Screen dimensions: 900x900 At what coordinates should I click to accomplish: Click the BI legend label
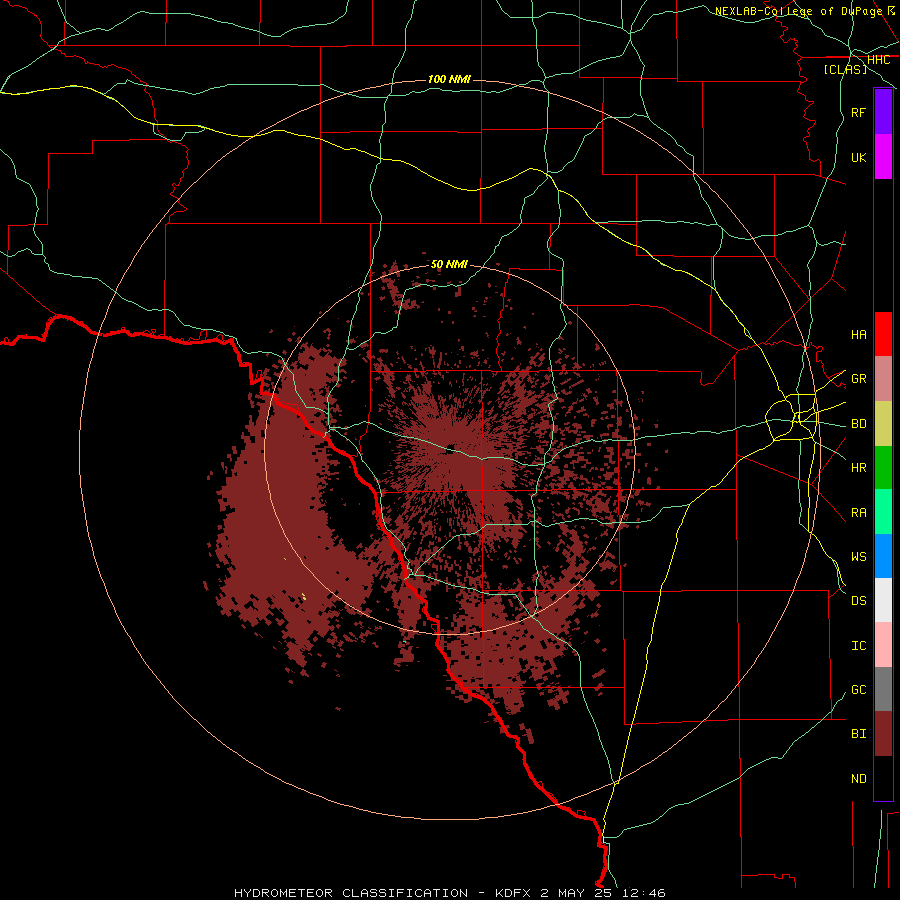tap(858, 734)
